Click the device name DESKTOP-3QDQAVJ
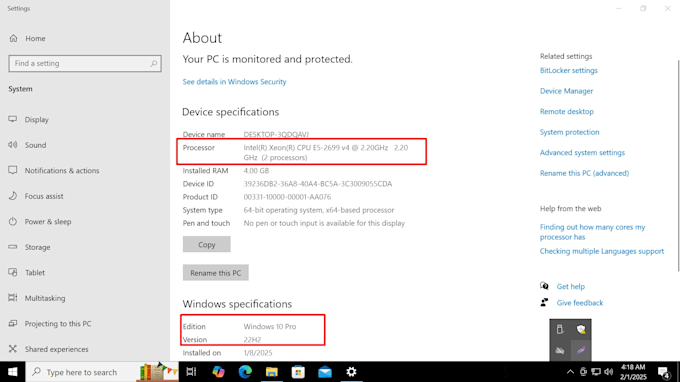The width and height of the screenshot is (680, 382). [x=276, y=134]
